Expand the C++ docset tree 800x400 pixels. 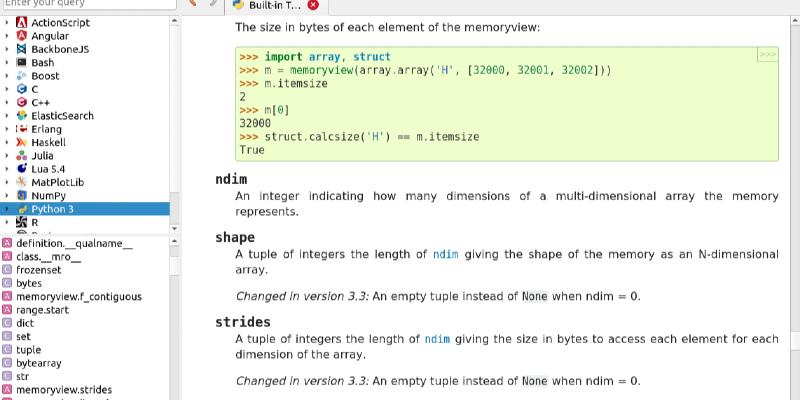pyautogui.click(x=7, y=102)
